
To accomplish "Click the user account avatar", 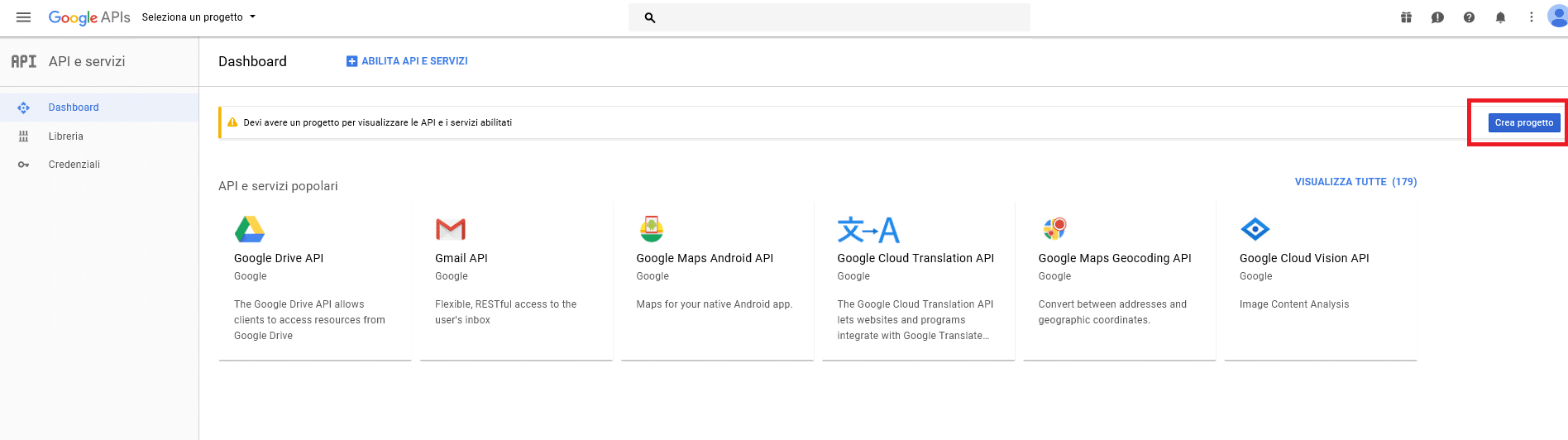I will (x=1558, y=17).
